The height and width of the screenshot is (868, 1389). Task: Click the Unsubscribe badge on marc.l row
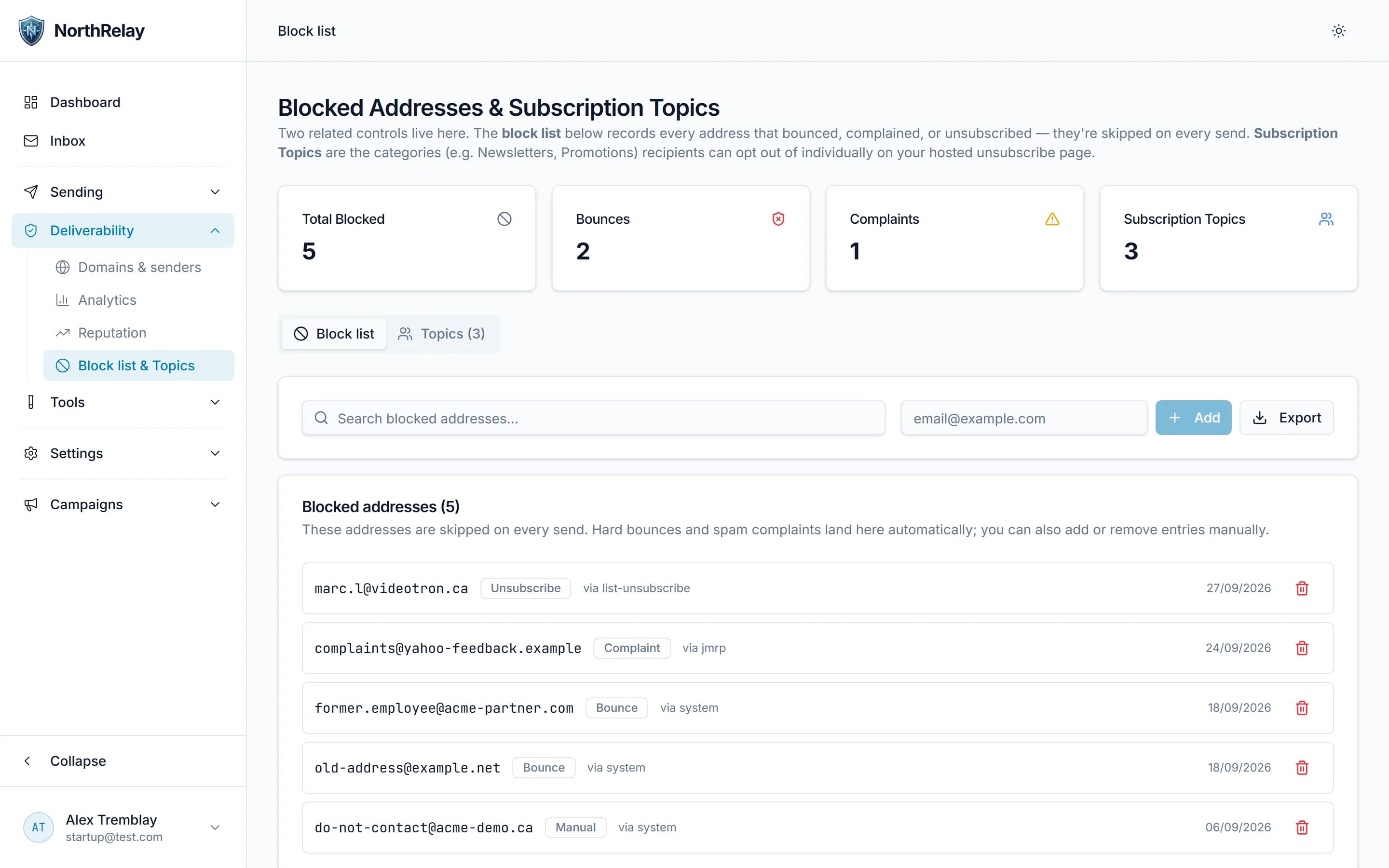(x=525, y=588)
